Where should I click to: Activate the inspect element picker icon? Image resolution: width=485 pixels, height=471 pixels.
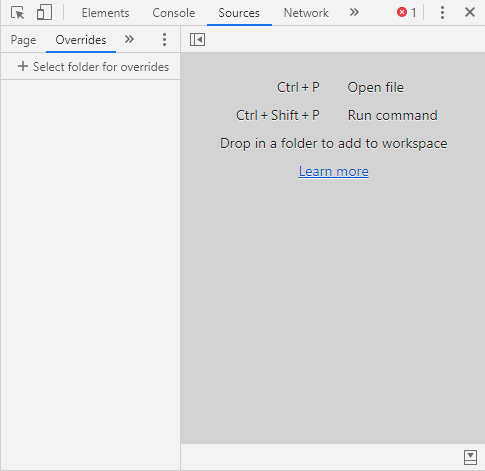pos(17,13)
